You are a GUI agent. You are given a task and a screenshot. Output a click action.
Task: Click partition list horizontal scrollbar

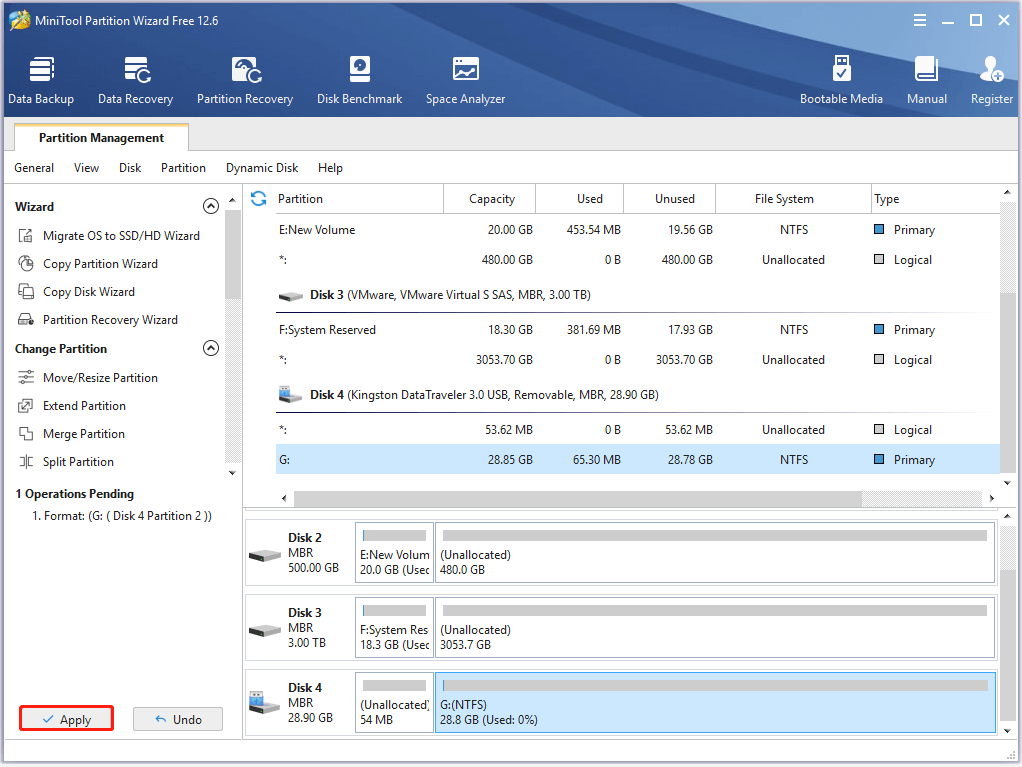tap(577, 498)
